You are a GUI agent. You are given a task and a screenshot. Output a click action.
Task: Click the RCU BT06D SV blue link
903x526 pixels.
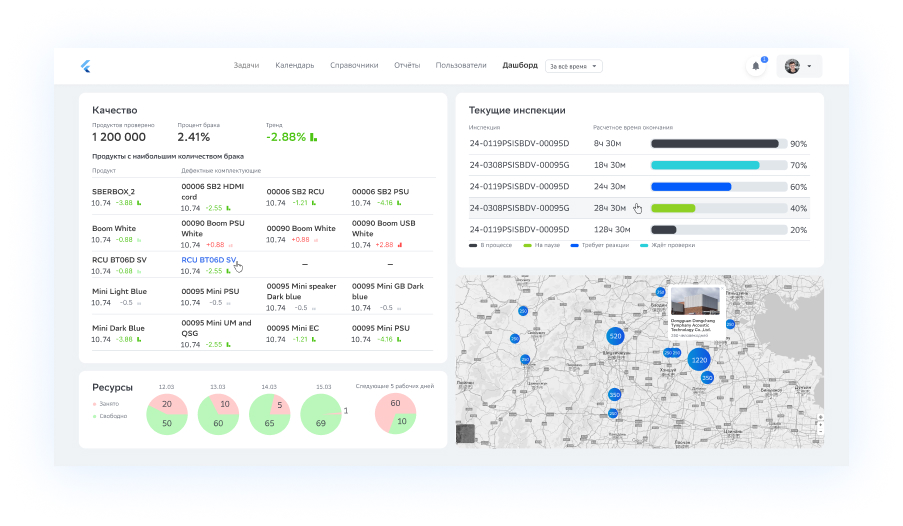tap(208, 259)
